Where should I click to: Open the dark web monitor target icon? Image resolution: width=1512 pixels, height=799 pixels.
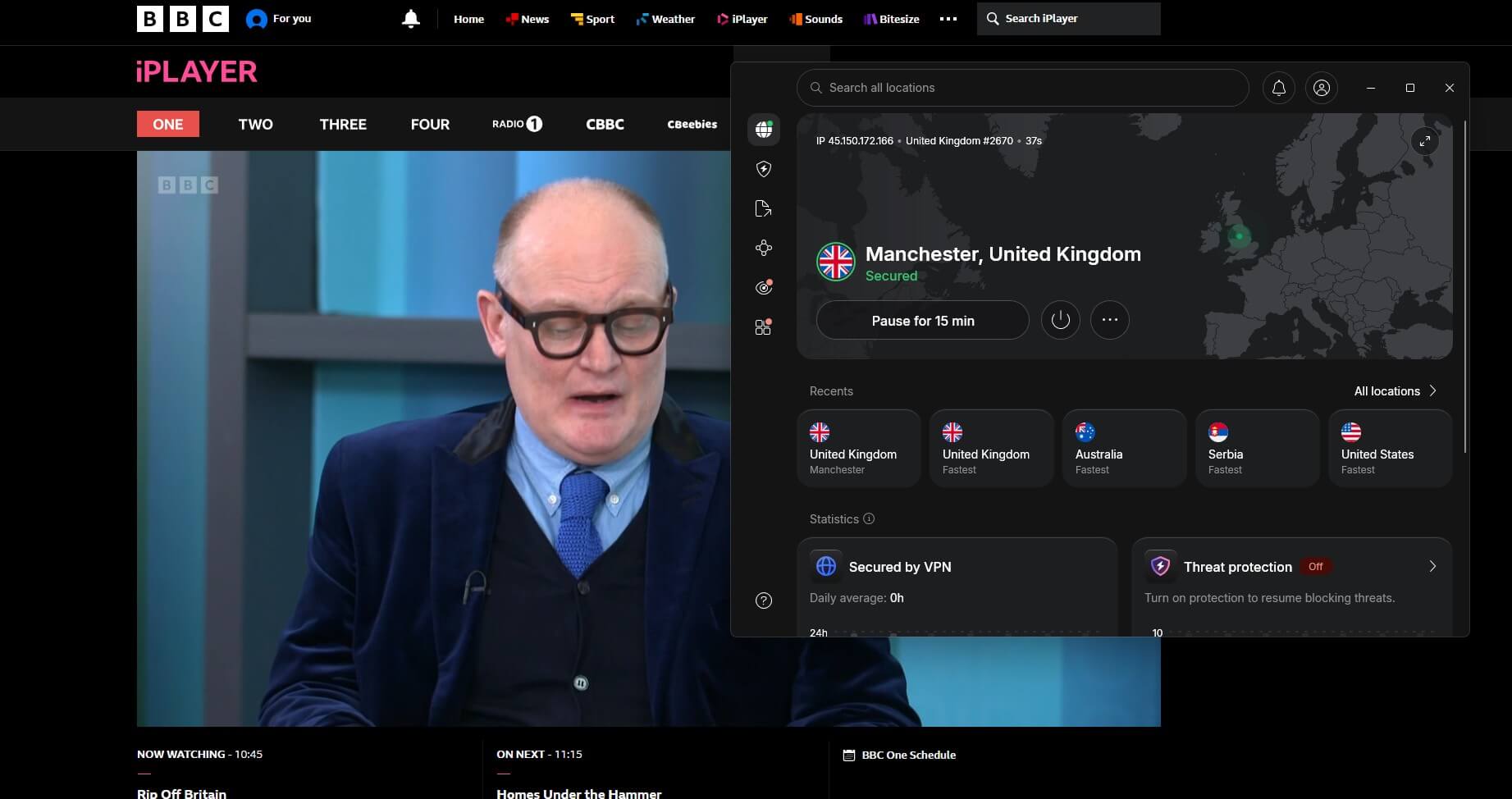click(764, 287)
